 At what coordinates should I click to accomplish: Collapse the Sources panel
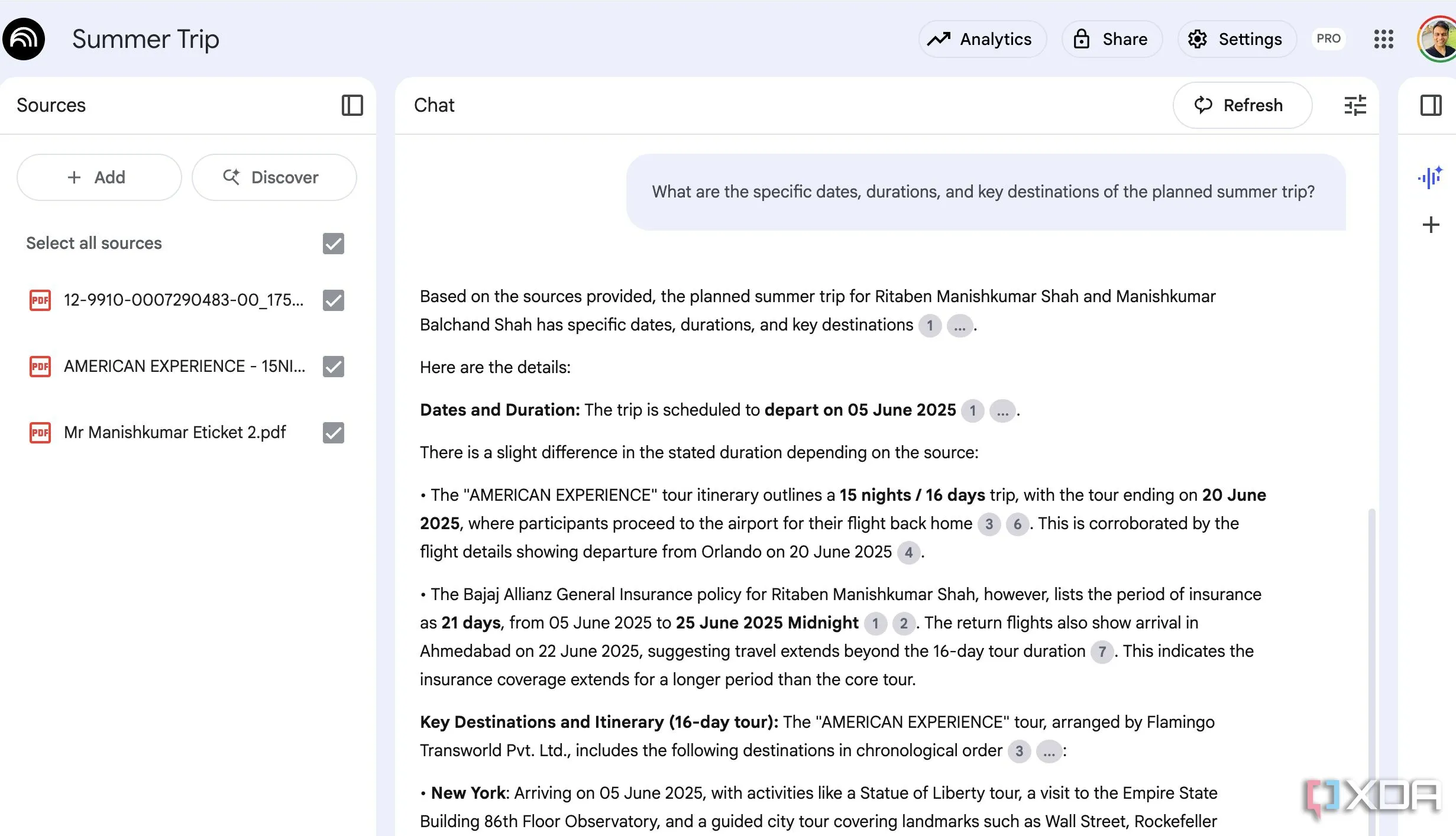coord(352,105)
